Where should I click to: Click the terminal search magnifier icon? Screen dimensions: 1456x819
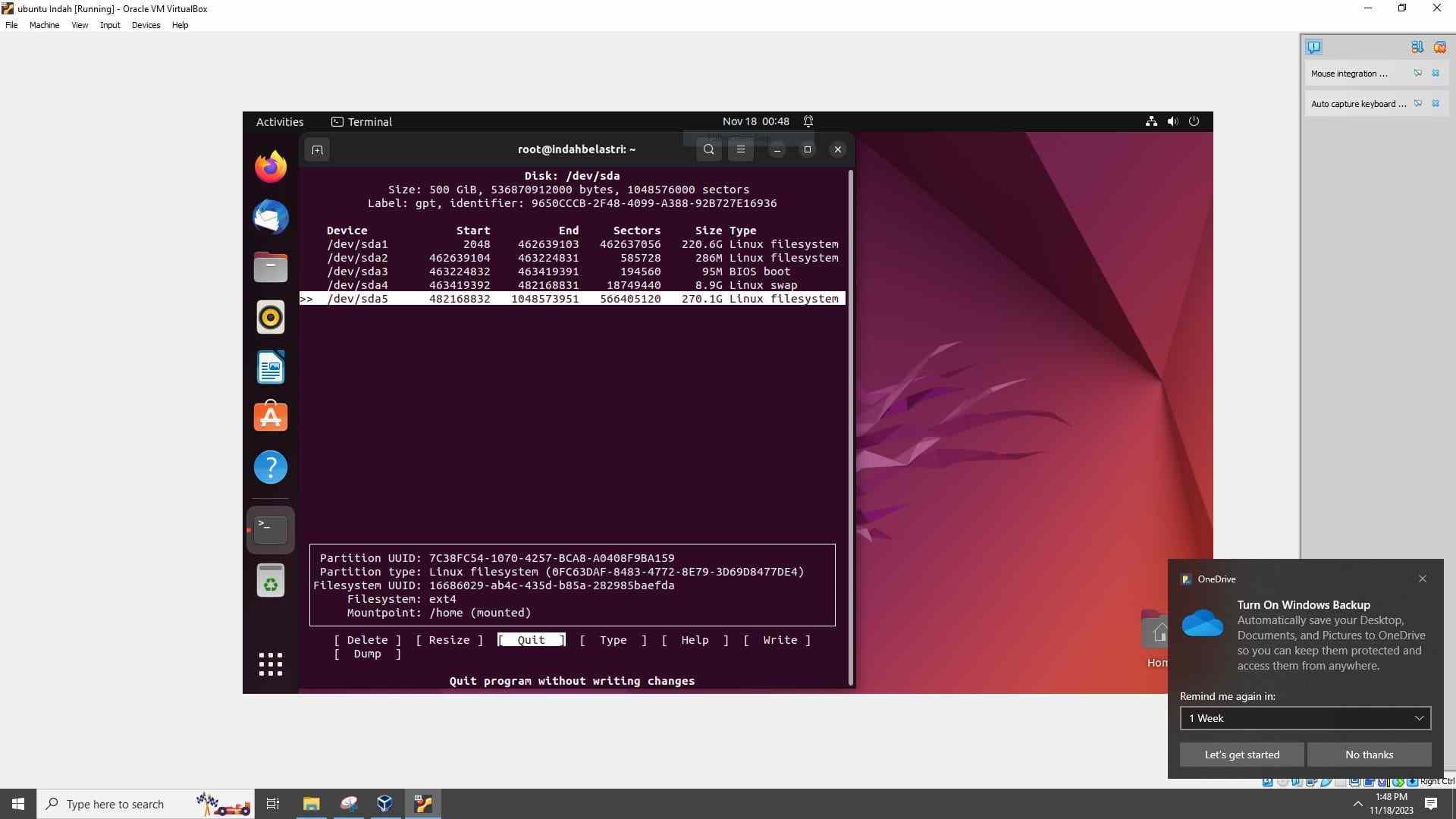pos(708,149)
